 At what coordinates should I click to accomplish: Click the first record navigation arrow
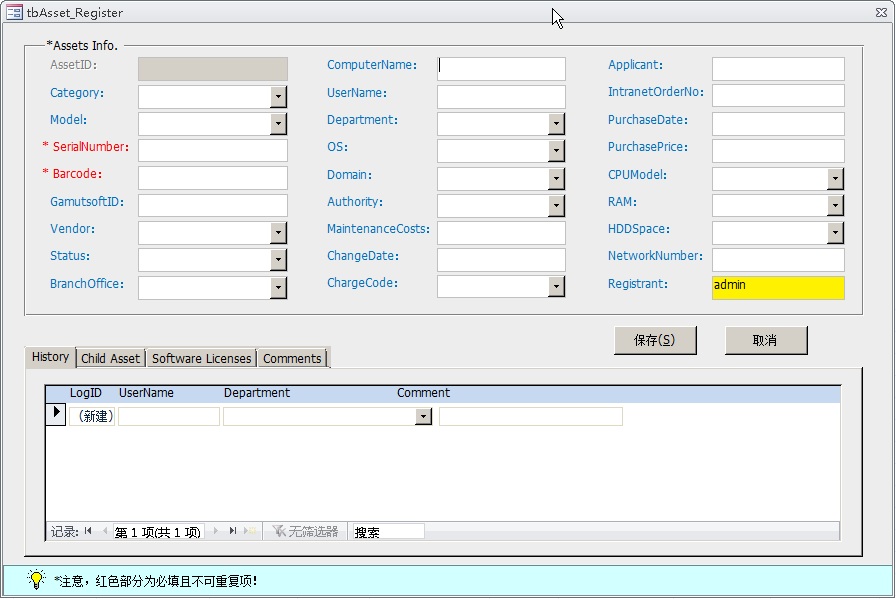(x=88, y=532)
